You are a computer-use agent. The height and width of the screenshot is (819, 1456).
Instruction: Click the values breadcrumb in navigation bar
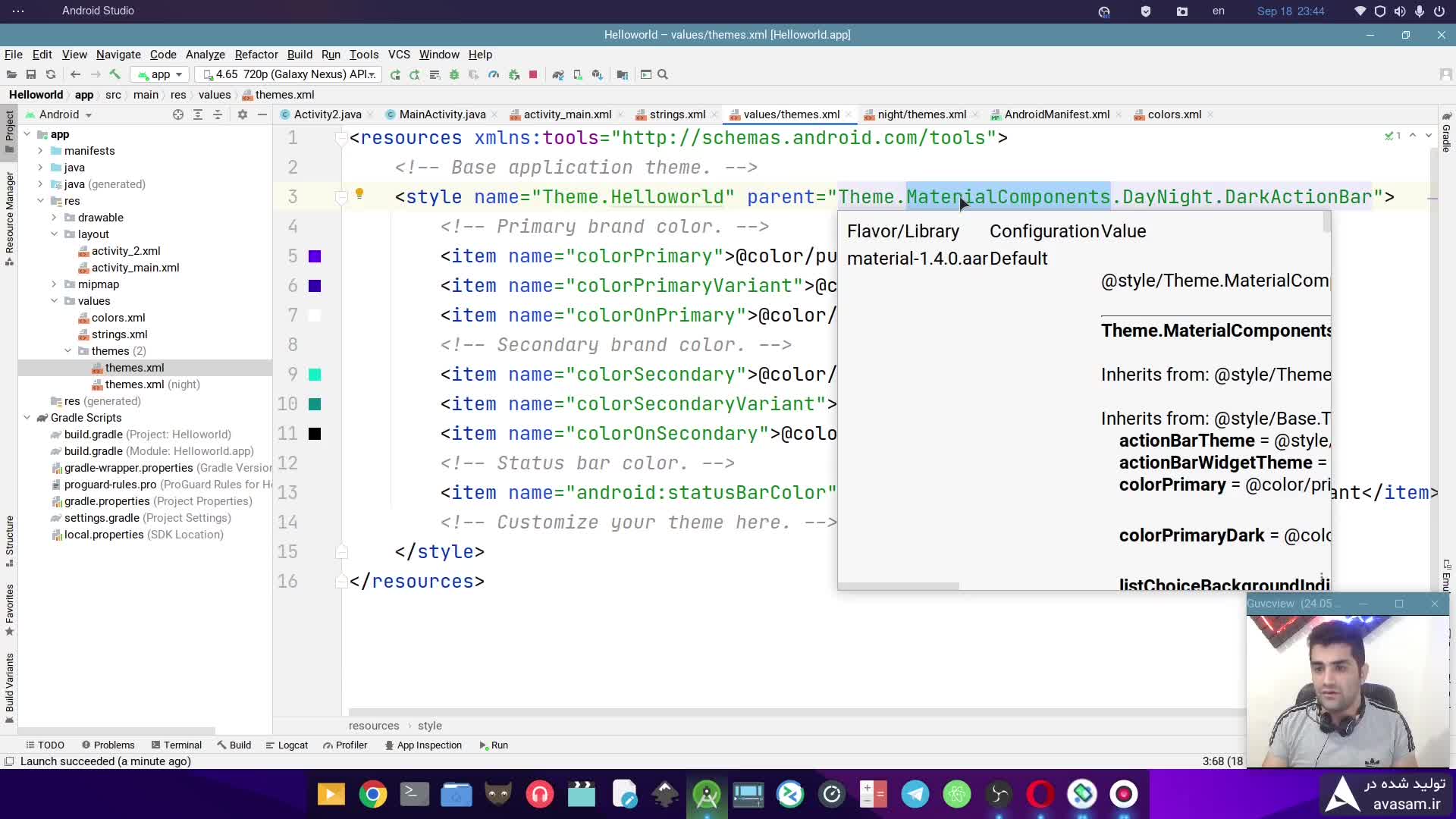click(215, 95)
